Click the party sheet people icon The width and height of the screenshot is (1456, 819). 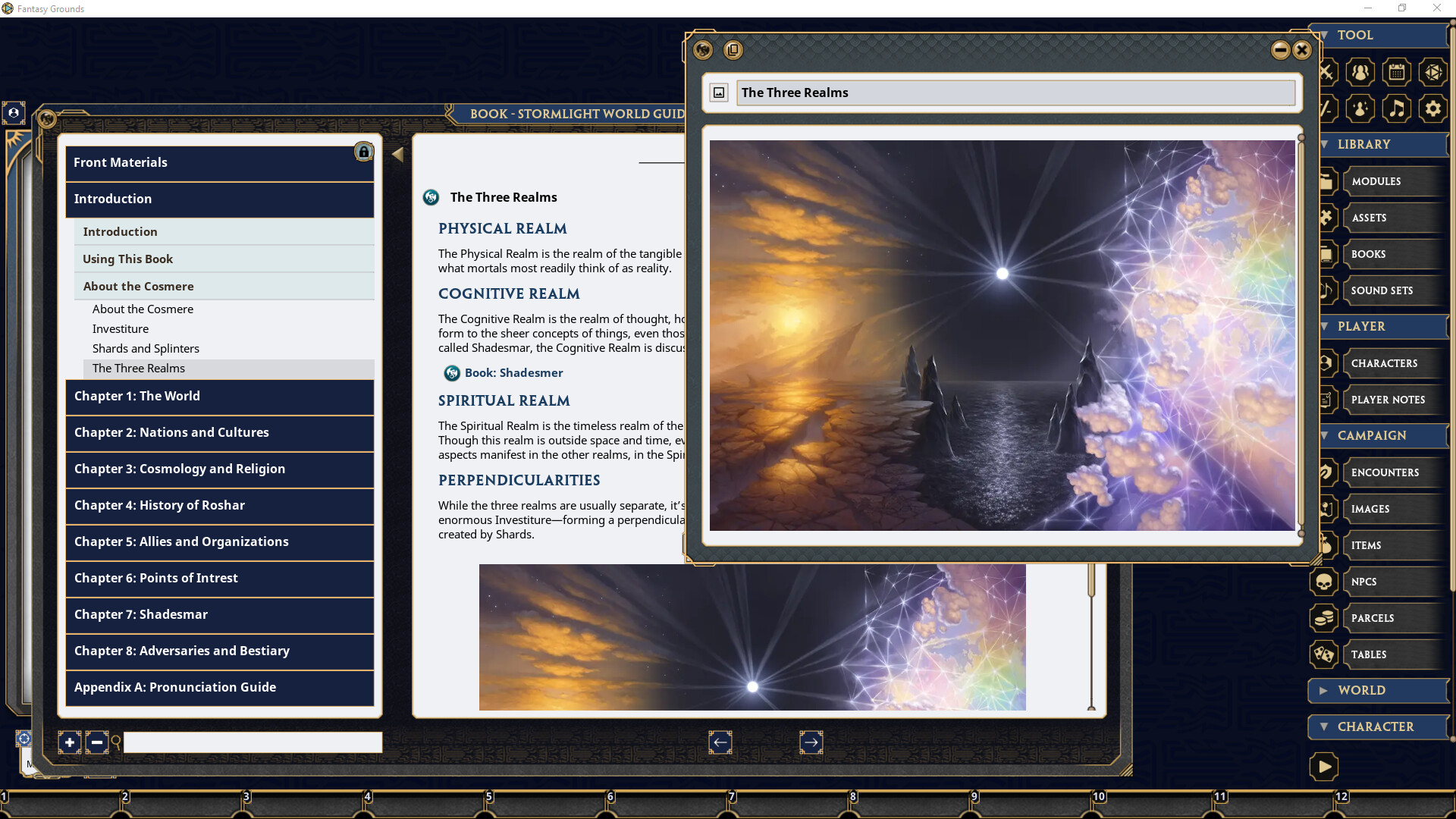click(x=1360, y=72)
